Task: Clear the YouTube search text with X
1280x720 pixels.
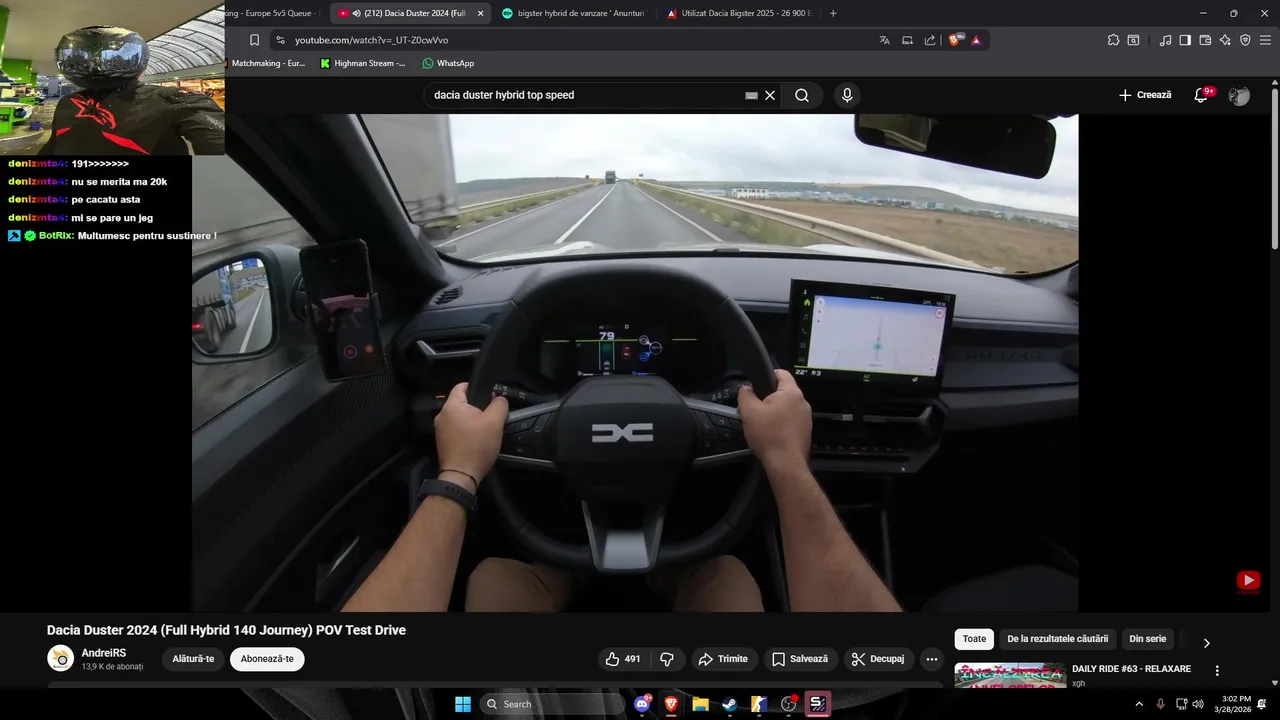Action: pos(770,95)
